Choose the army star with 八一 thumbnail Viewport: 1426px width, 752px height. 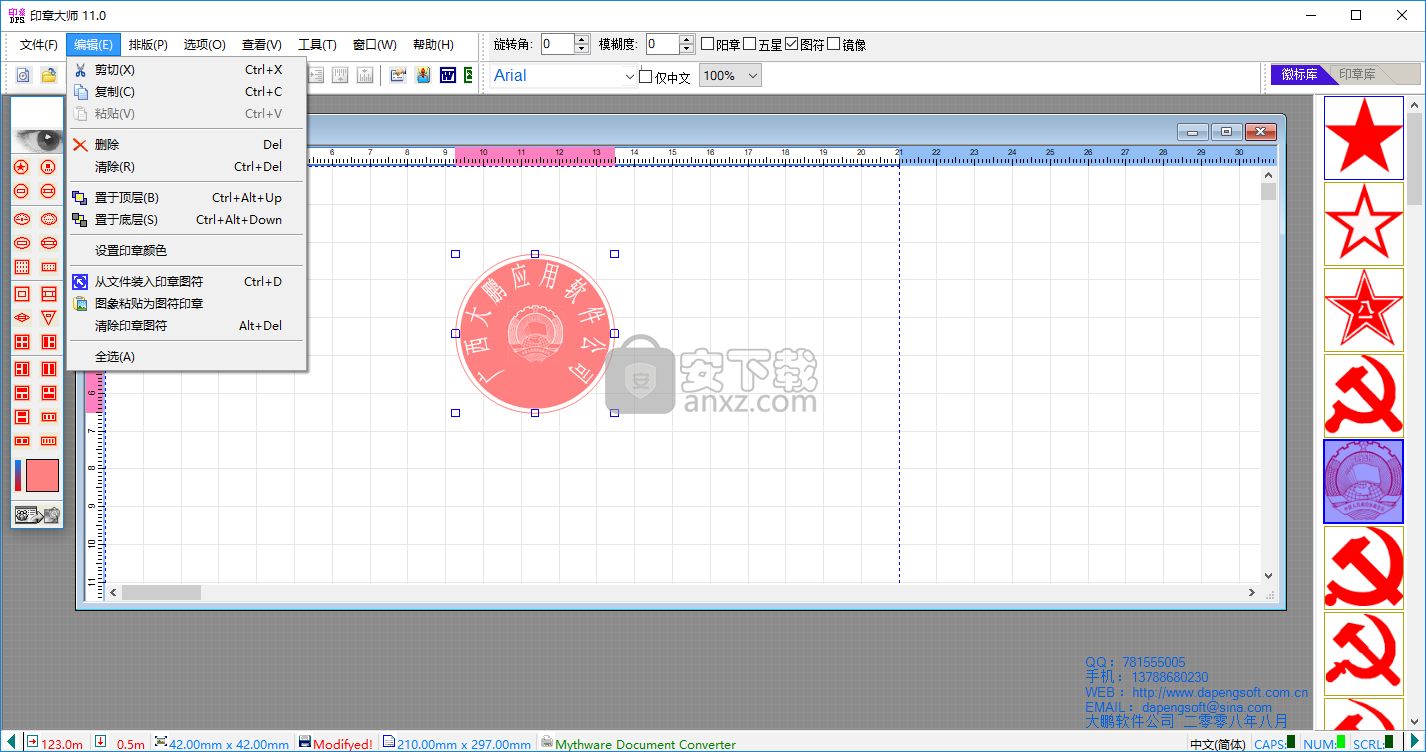click(1363, 310)
